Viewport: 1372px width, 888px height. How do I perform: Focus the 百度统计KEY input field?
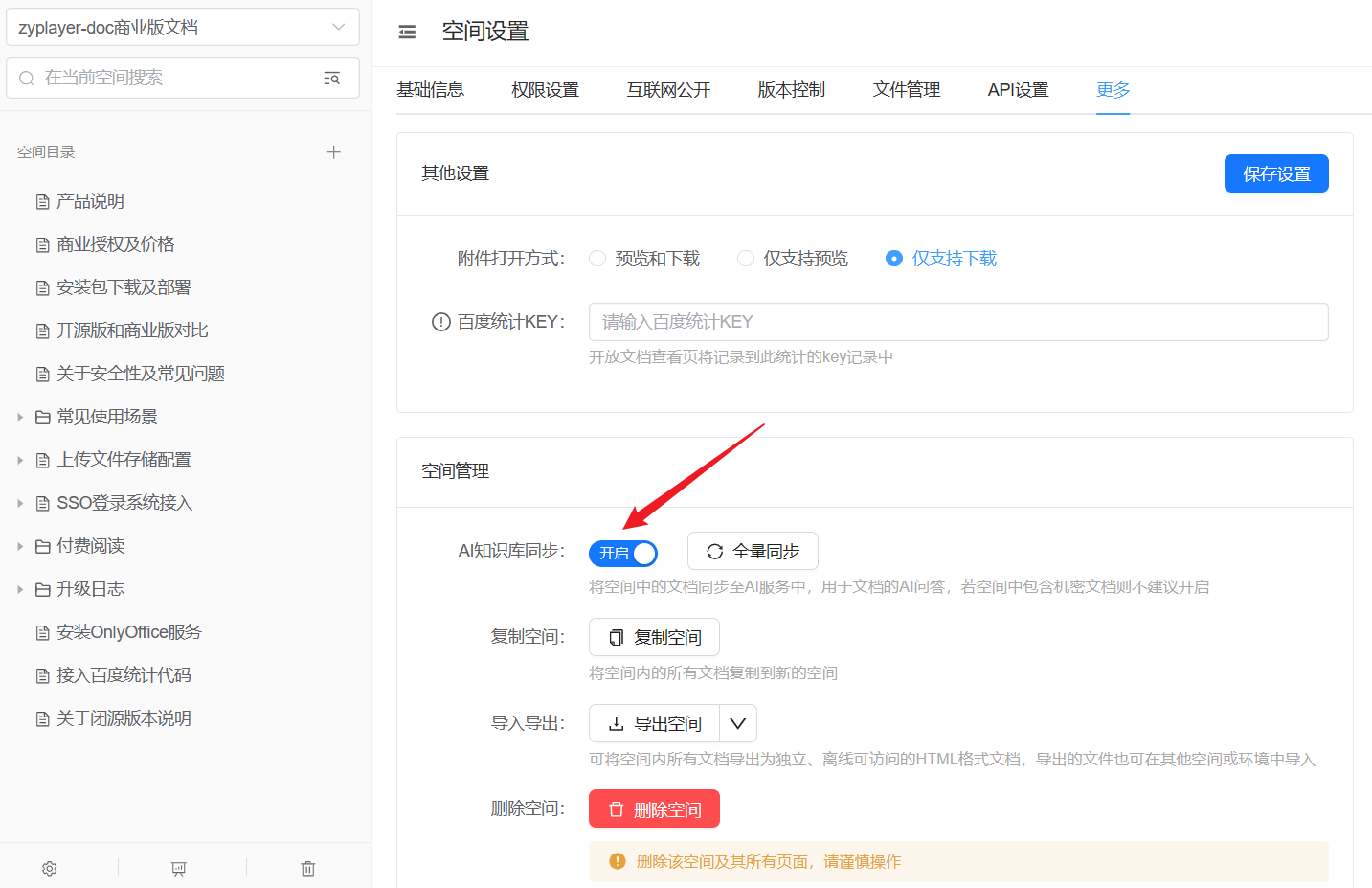958,322
